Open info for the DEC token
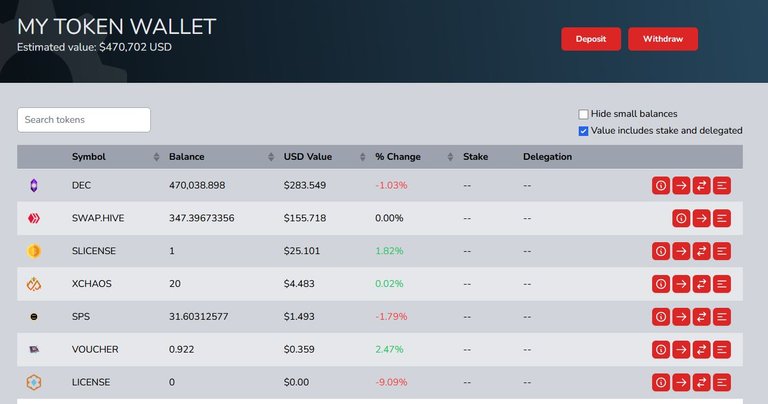Image resolution: width=768 pixels, height=404 pixels. click(x=661, y=186)
